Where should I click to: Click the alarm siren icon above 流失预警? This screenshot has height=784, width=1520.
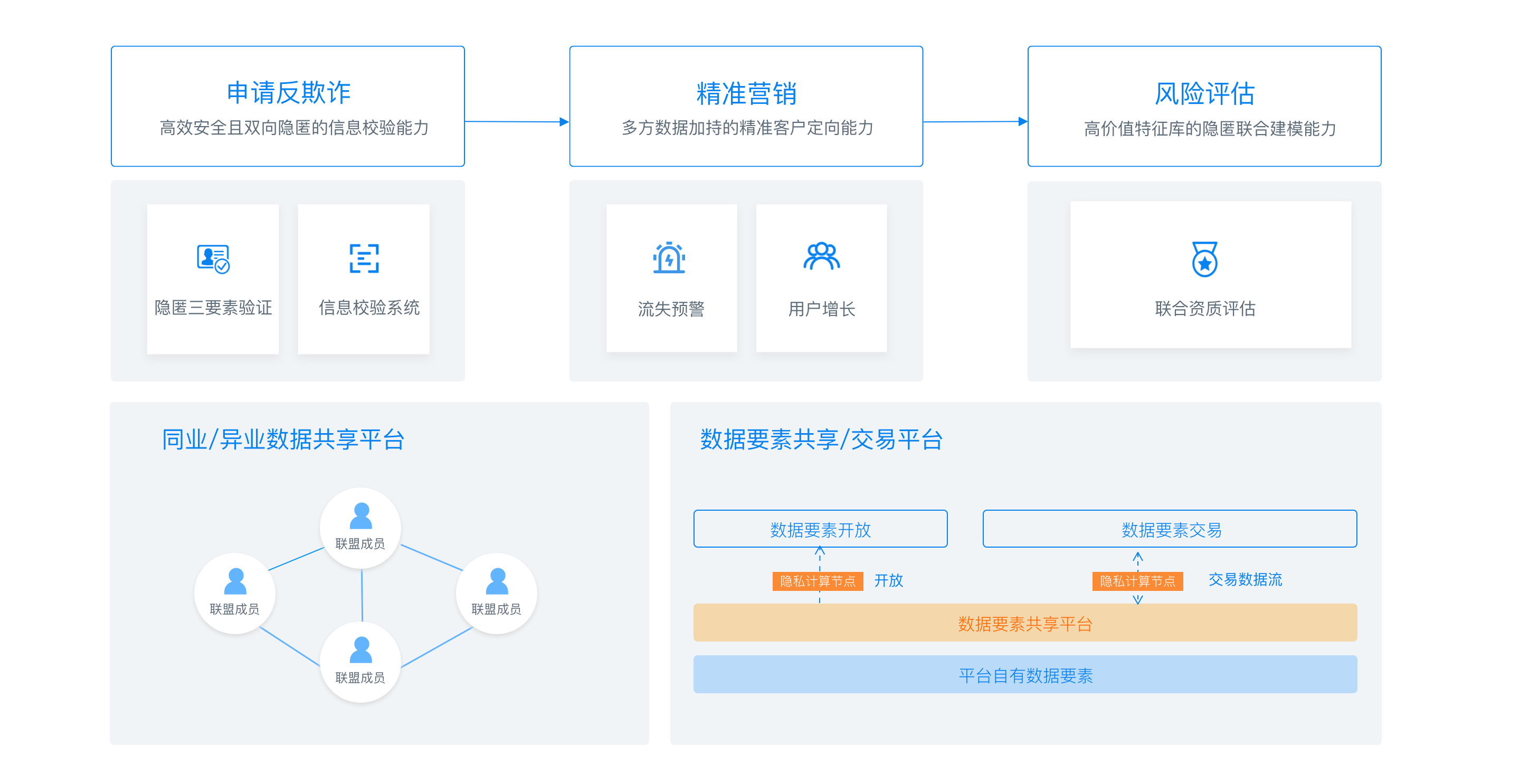click(669, 258)
